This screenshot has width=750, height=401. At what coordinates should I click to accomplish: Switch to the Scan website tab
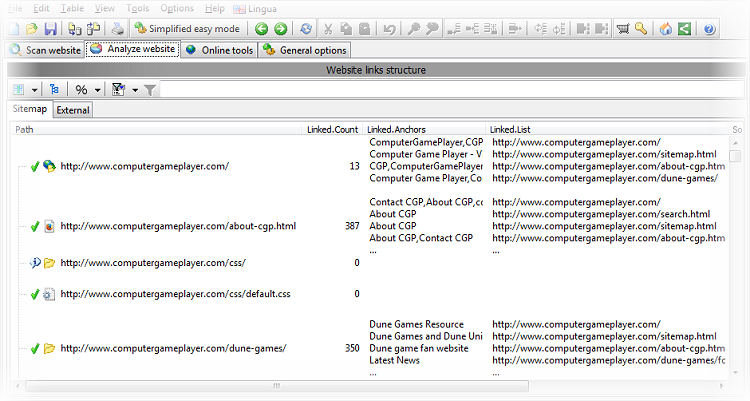(45, 50)
